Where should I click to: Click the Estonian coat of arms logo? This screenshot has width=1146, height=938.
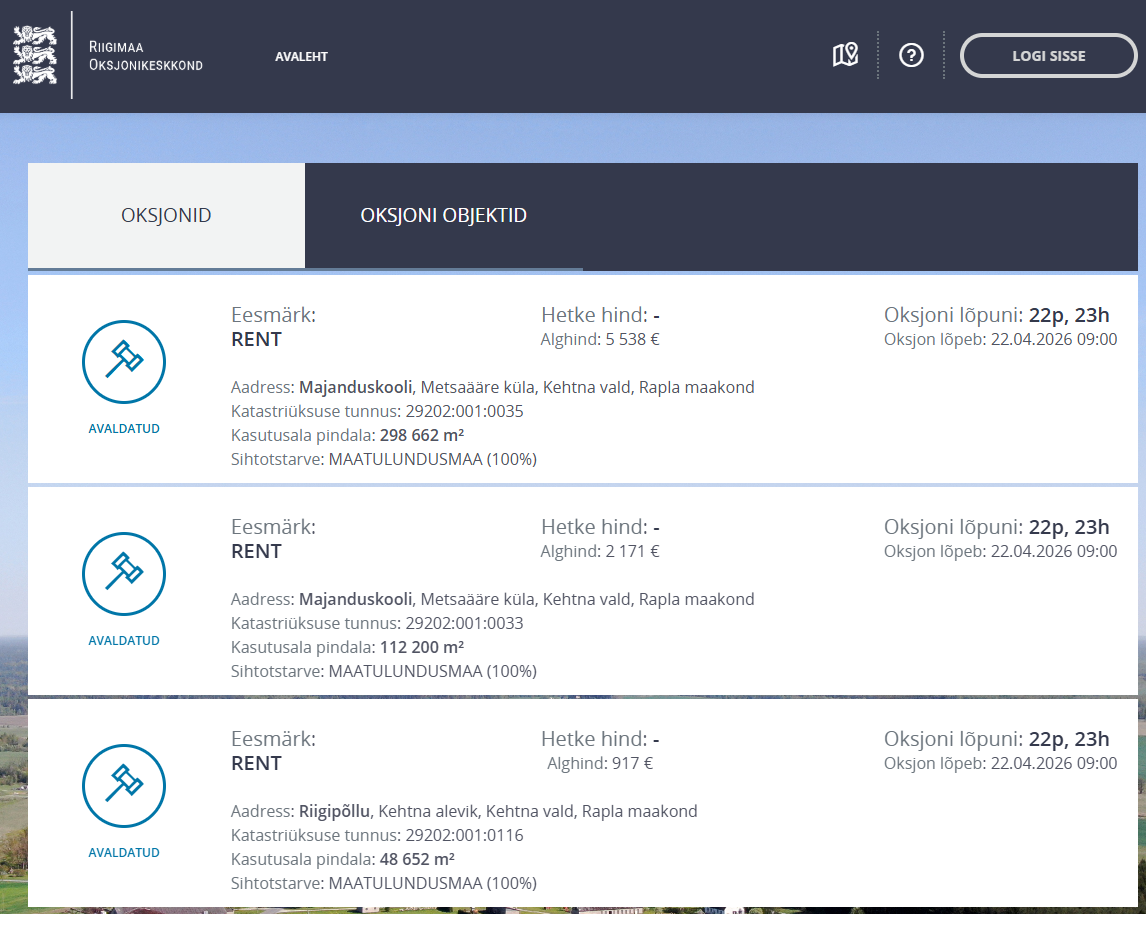point(35,55)
